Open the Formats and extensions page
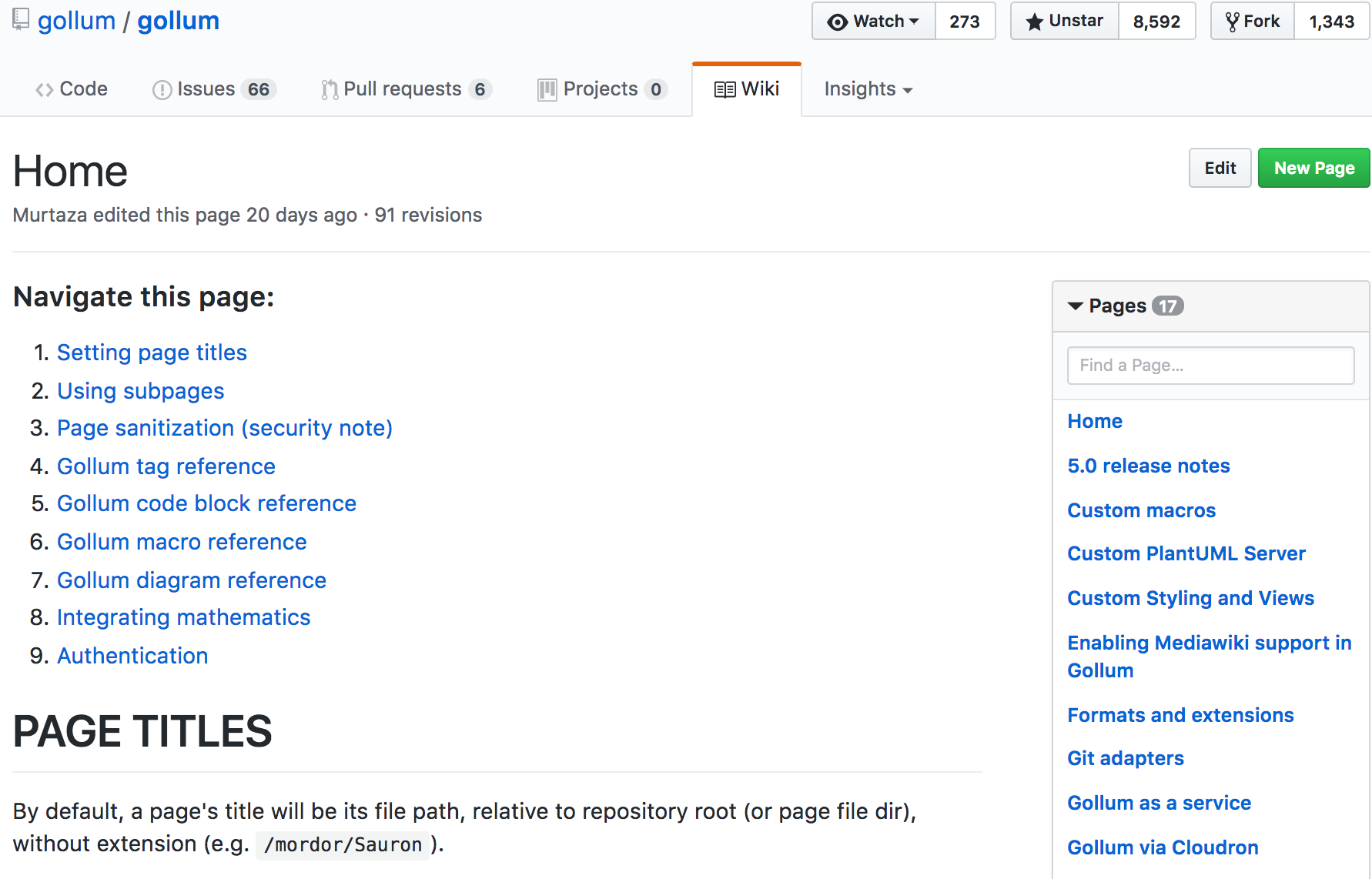 click(1180, 715)
